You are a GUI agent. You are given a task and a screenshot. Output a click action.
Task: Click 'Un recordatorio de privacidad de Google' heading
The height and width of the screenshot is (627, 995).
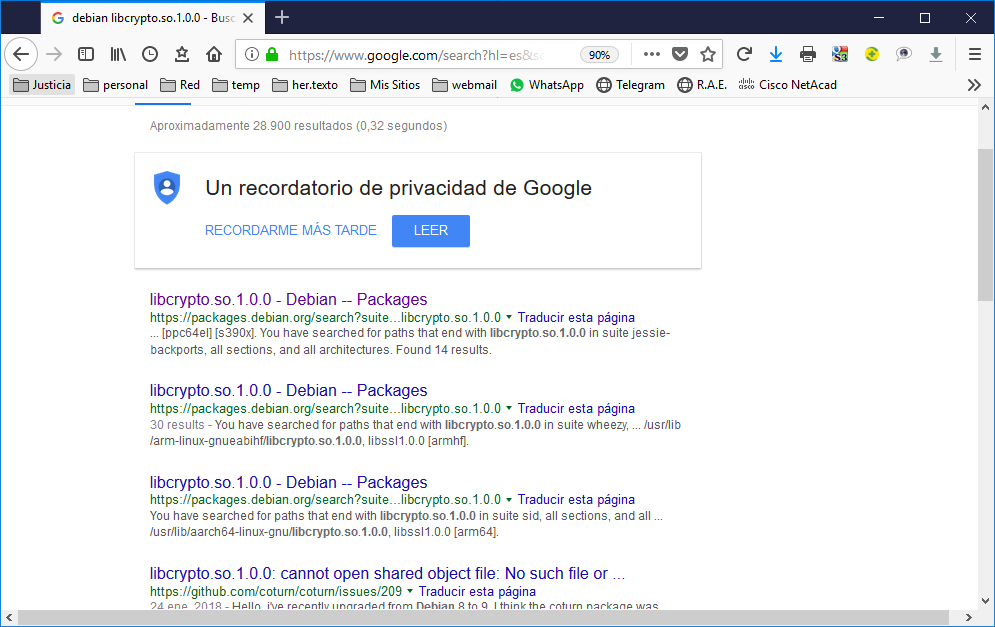click(399, 188)
